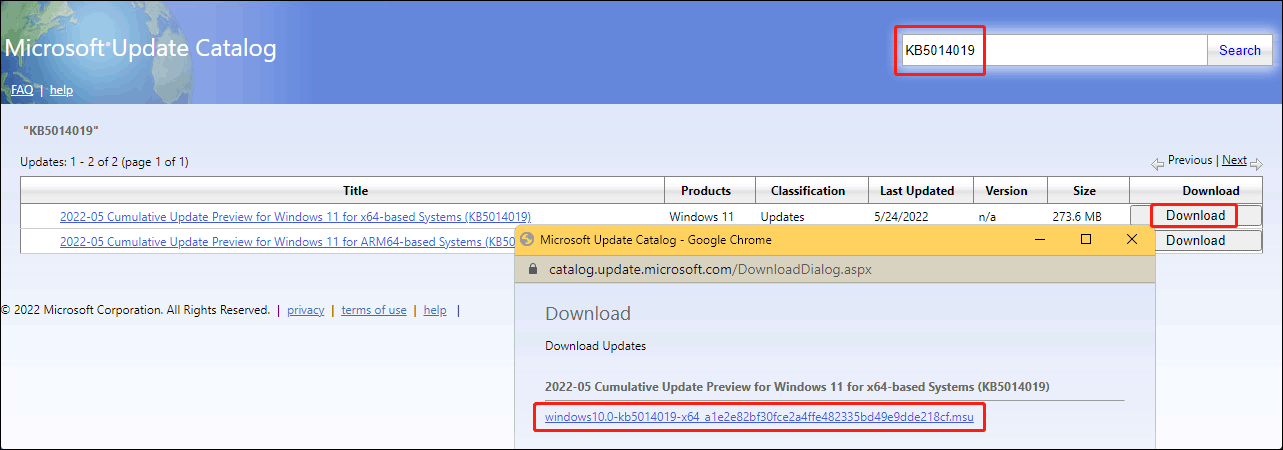Click the Previous page arrow icon
Image resolution: width=1283 pixels, height=450 pixels.
pyautogui.click(x=1158, y=163)
